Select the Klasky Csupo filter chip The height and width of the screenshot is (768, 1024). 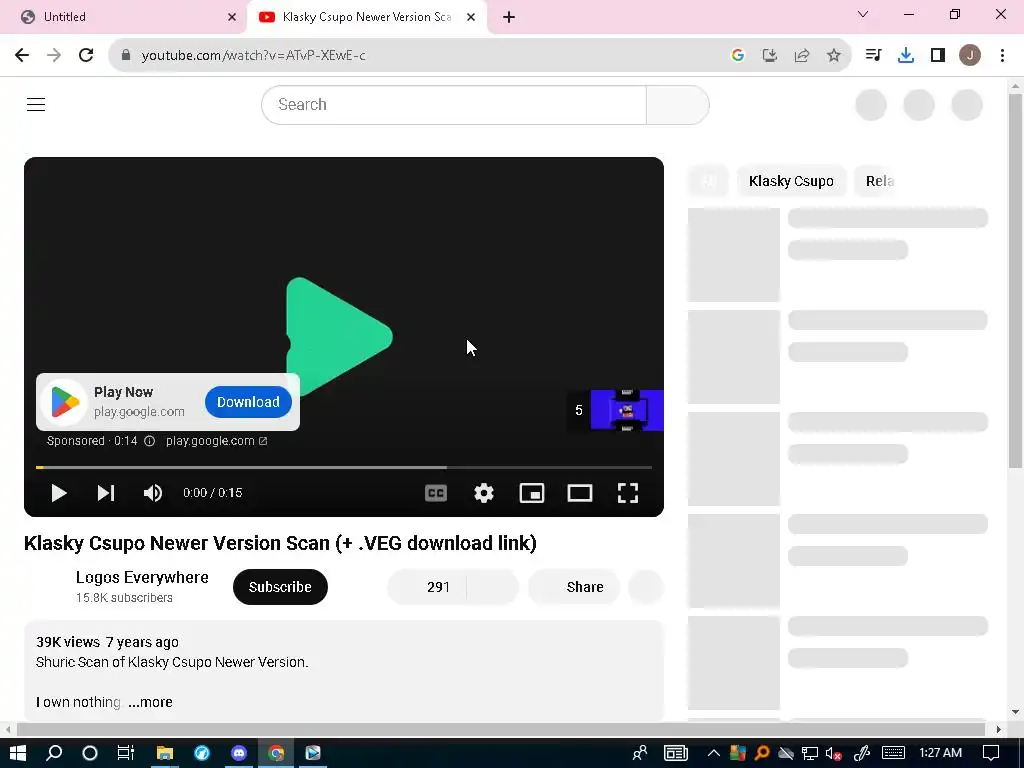pos(791,181)
